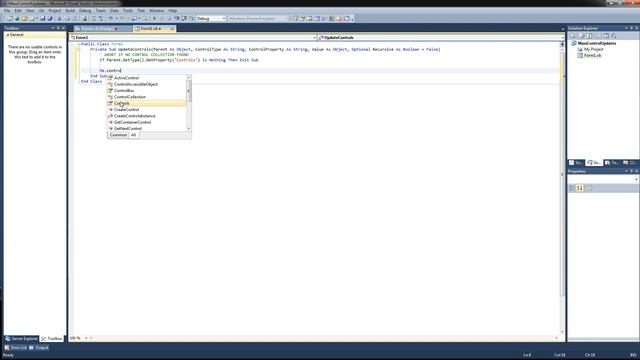Collapse the General group in Toolbox
This screenshot has width=640, height=360.
7,35
